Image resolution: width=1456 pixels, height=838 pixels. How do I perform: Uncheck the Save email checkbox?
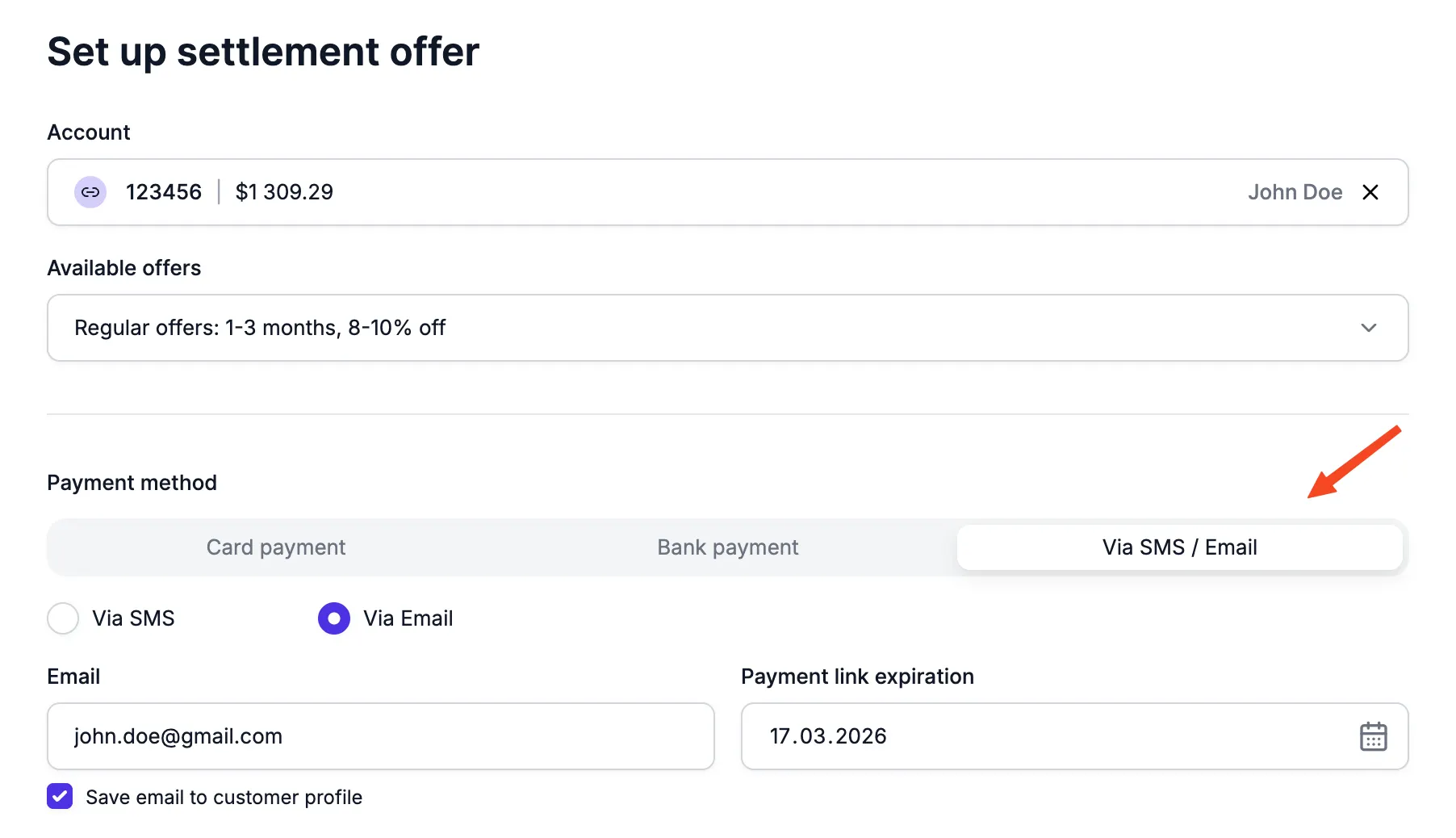pos(60,796)
